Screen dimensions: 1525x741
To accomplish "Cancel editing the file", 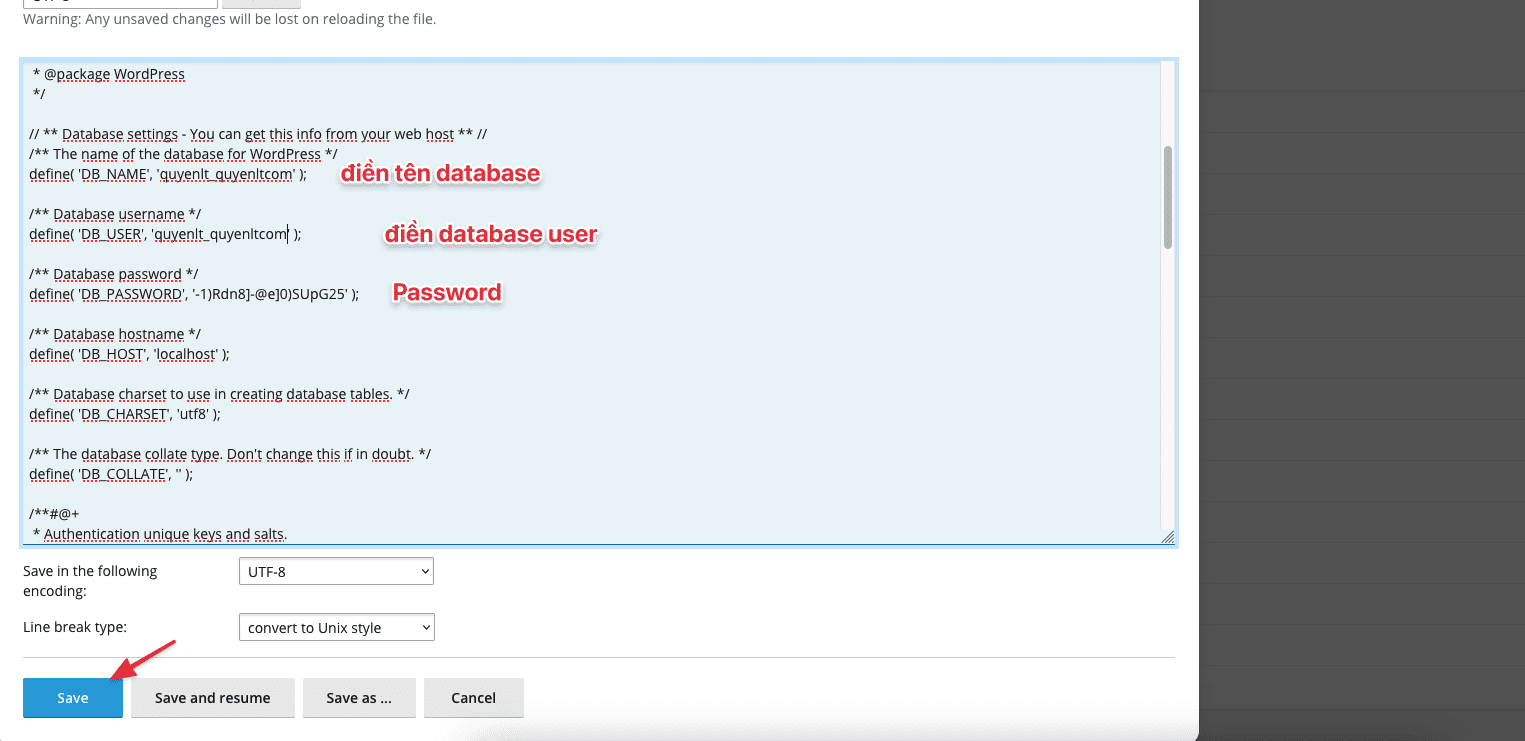I will coord(473,698).
